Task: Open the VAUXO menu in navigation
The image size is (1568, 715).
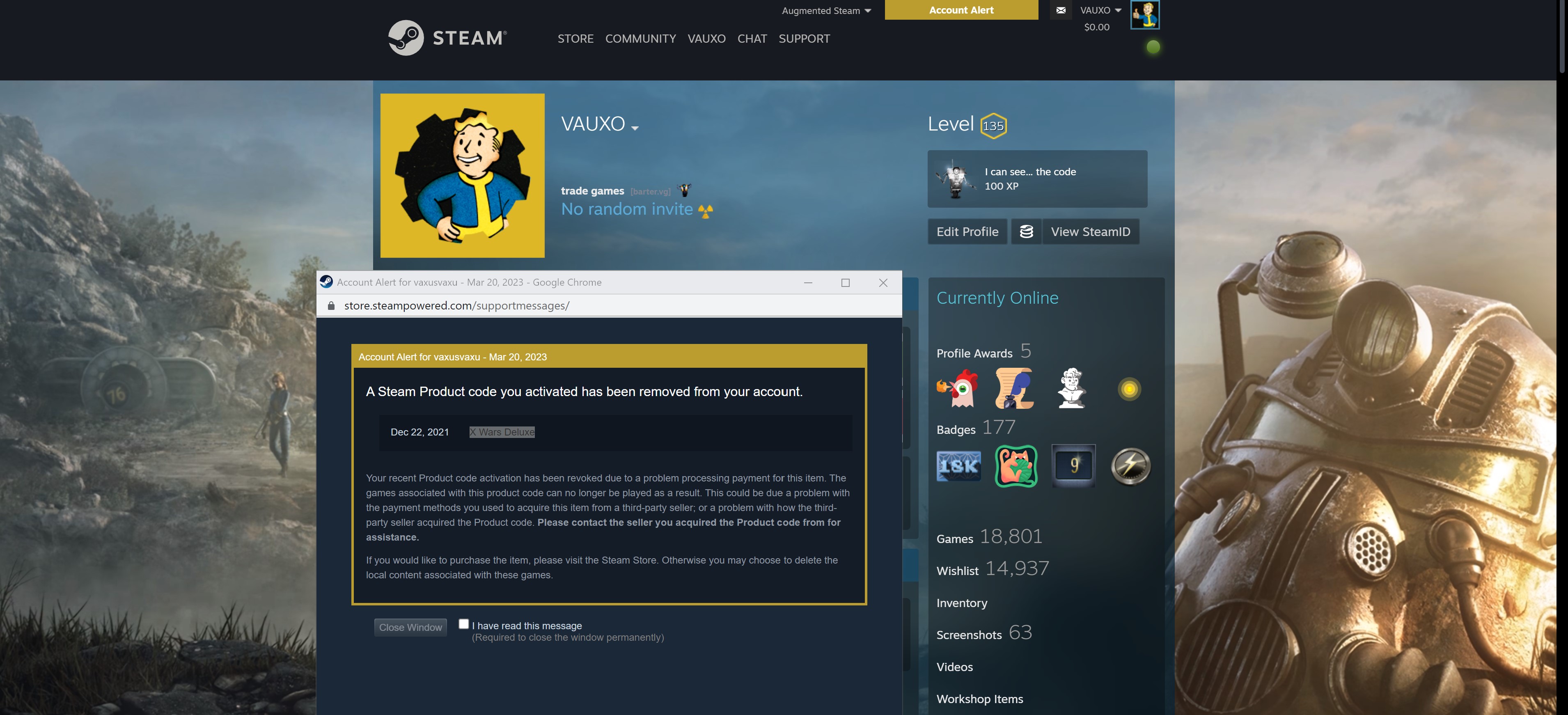Action: click(x=706, y=38)
